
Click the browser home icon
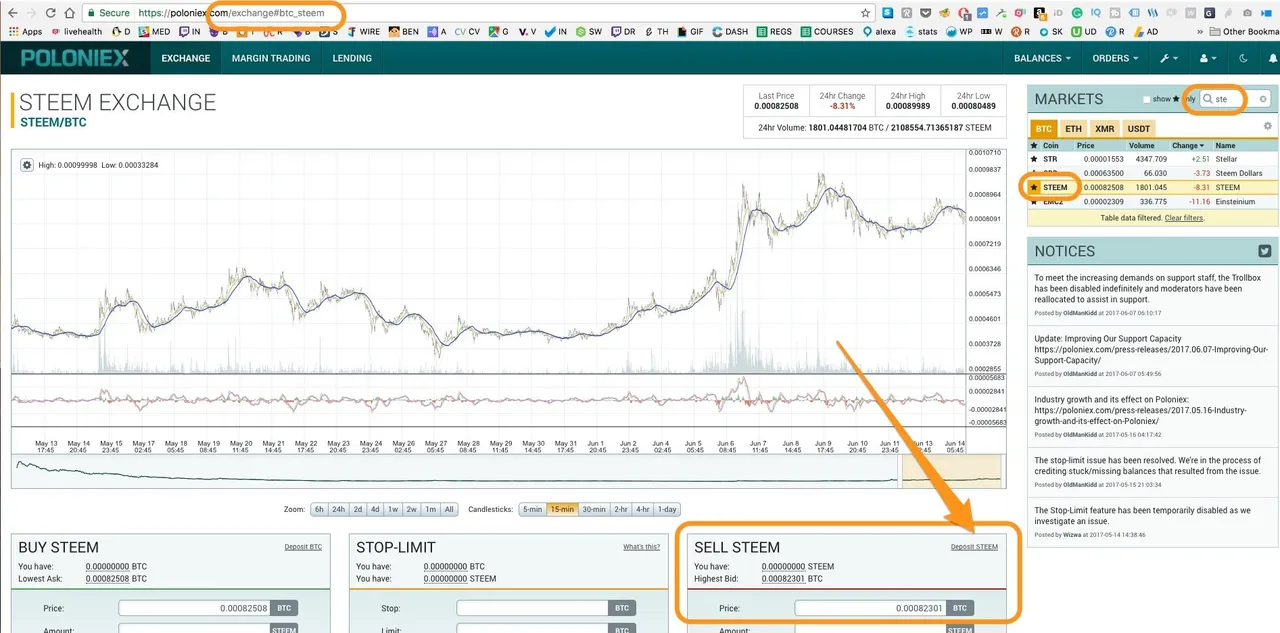coord(69,13)
